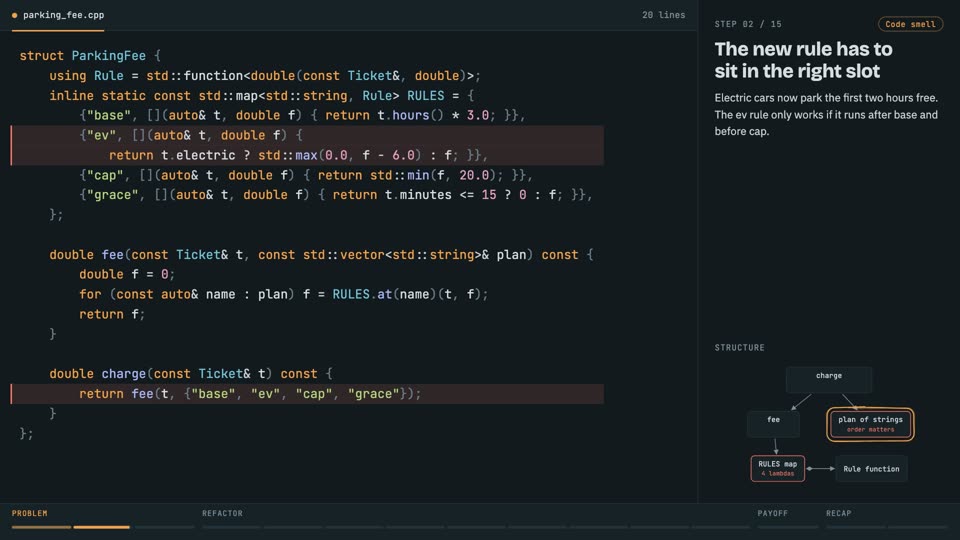The width and height of the screenshot is (960, 540).
Task: Click the completed first step segment under PROBLEM
Action: 42,527
